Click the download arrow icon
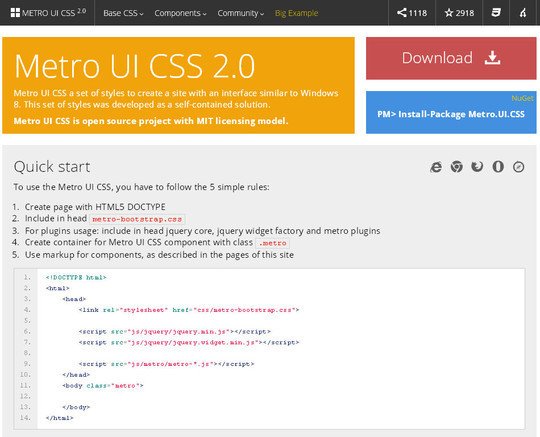Screen dimensions: 540x437 pos(492,58)
